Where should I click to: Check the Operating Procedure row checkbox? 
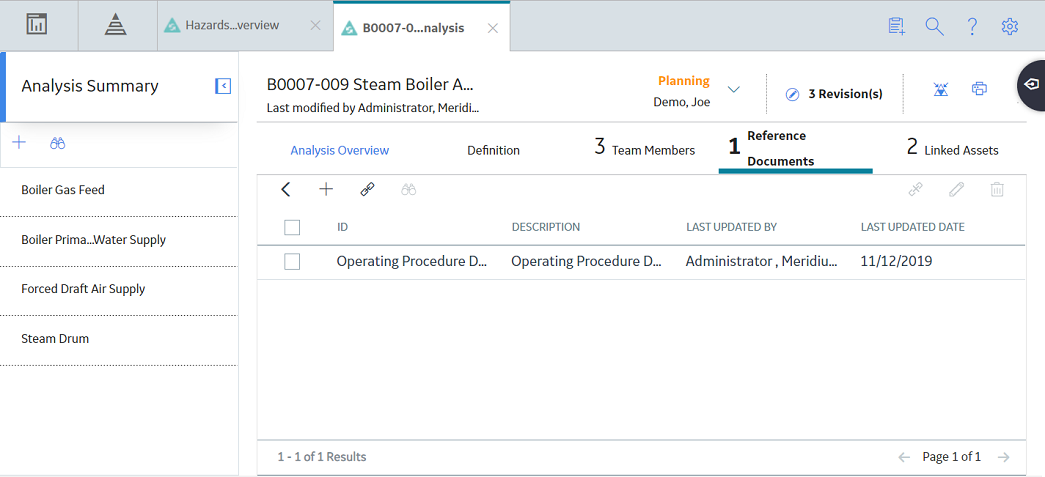coord(292,262)
